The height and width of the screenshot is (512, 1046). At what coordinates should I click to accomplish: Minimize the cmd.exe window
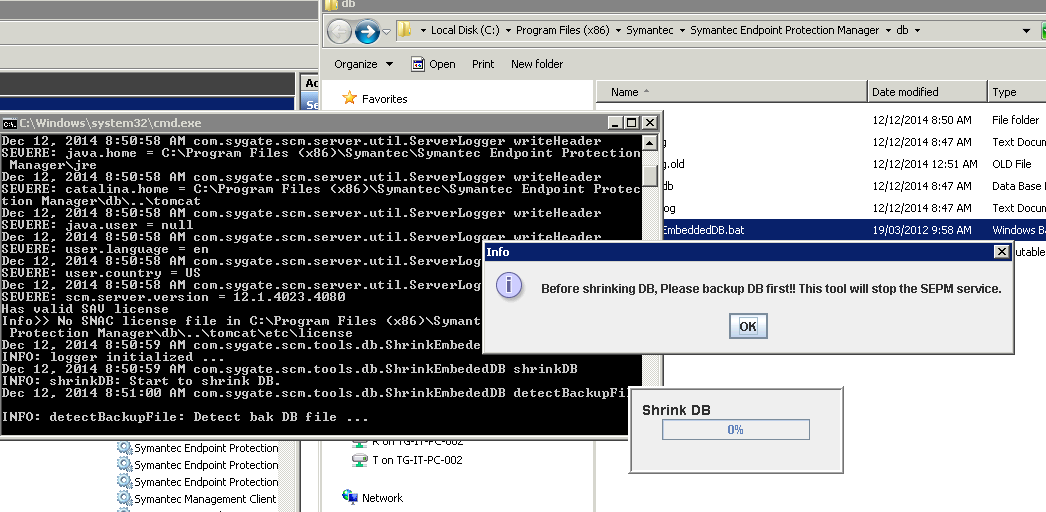click(x=615, y=123)
